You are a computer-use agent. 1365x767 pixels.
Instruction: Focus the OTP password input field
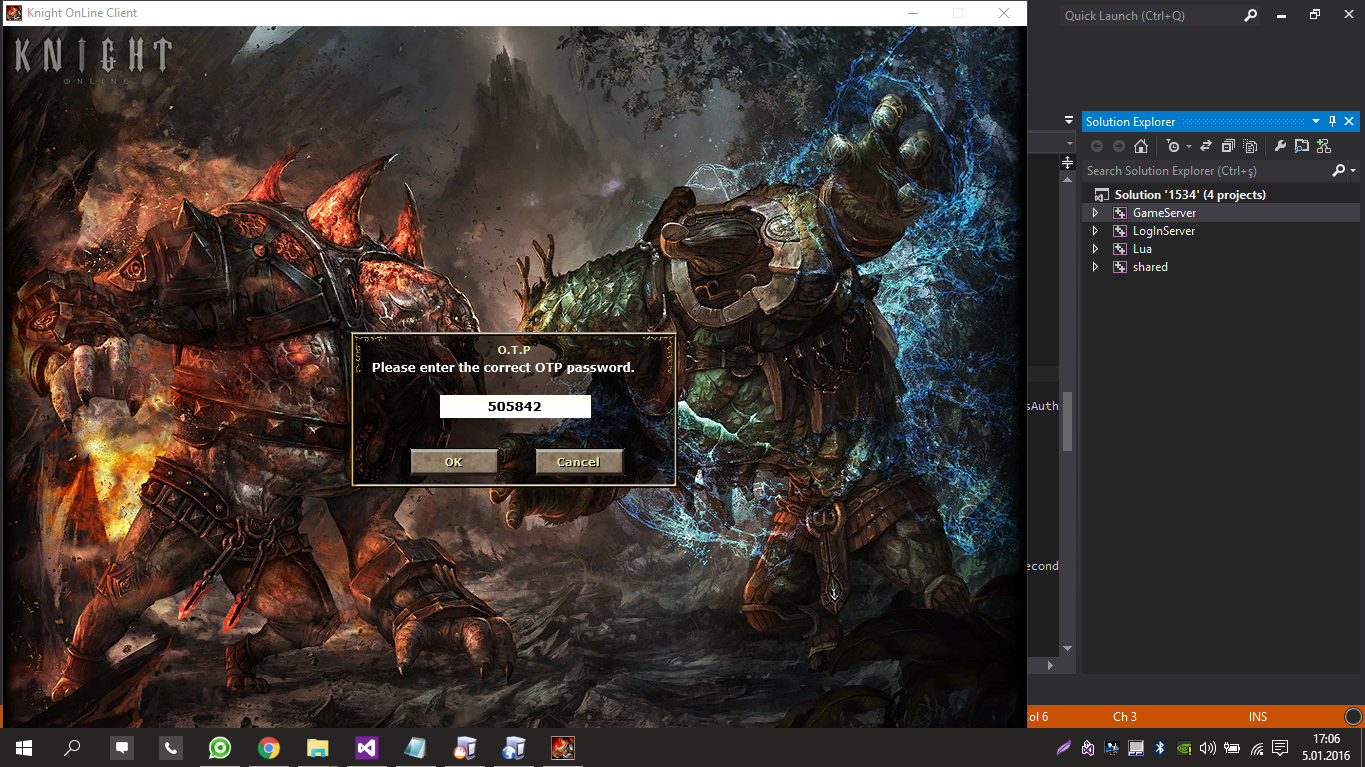coord(515,406)
